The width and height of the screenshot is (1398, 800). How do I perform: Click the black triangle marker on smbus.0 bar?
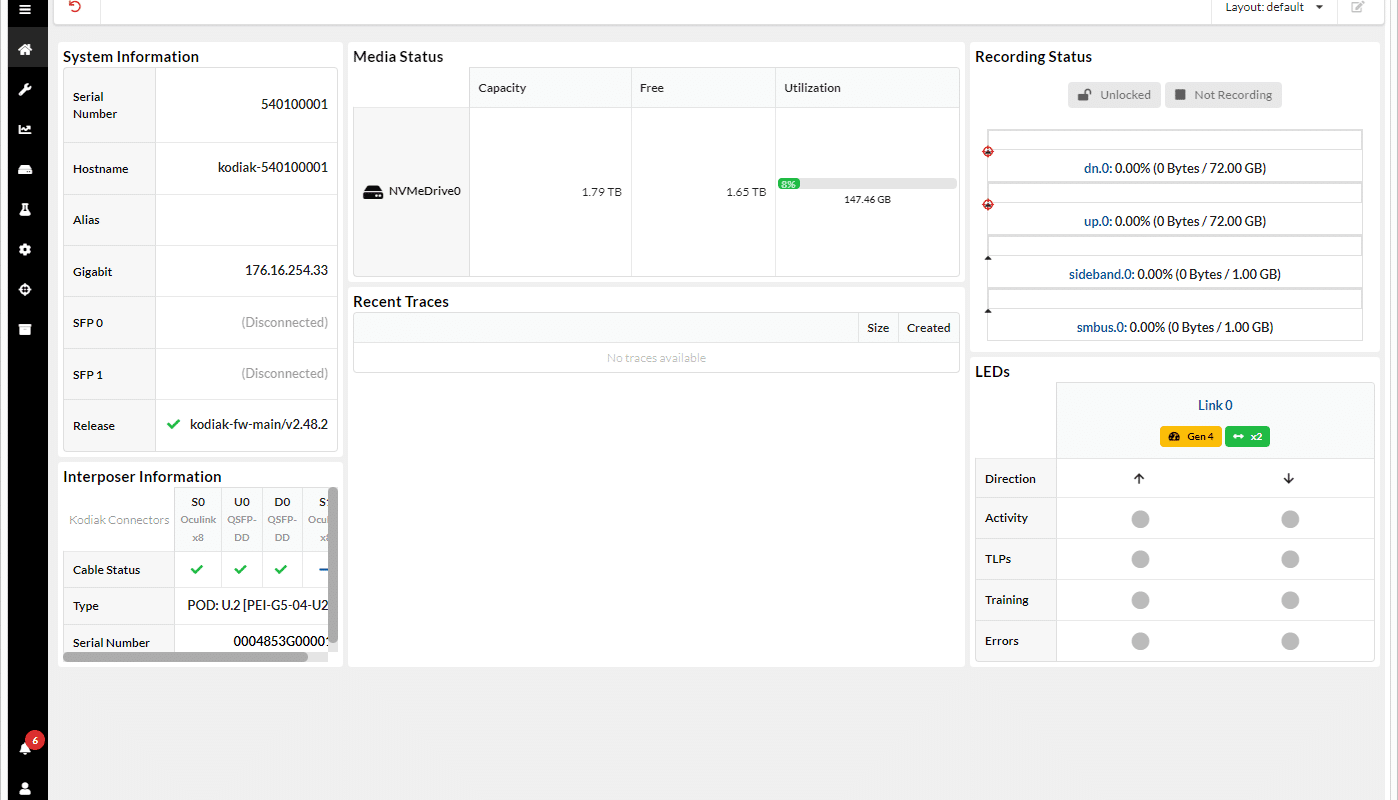tap(988, 311)
